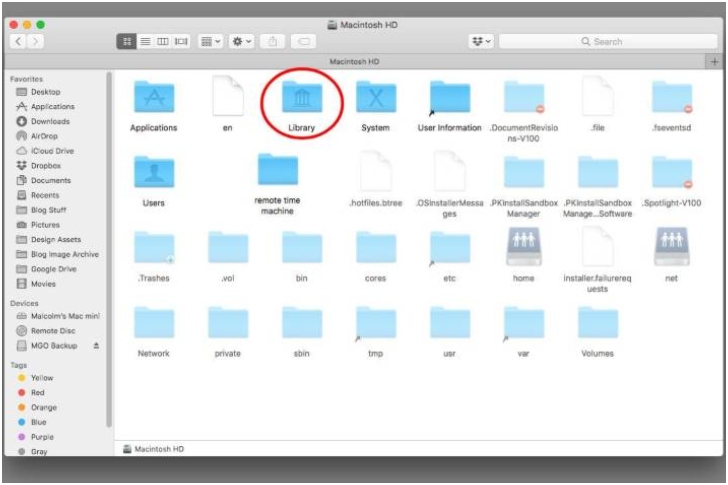Select the private folder
This screenshot has width=728, height=485.
click(x=228, y=323)
